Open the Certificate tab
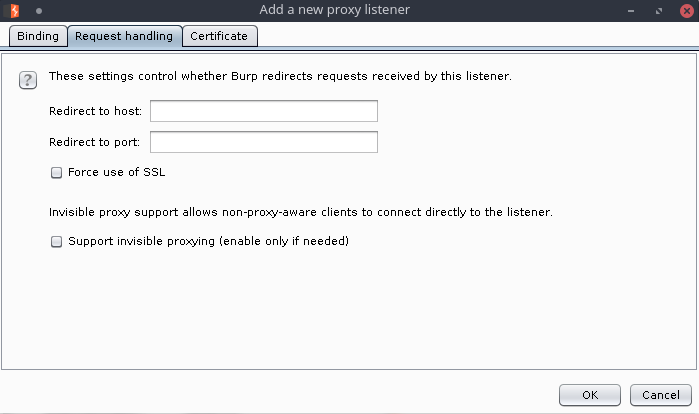This screenshot has height=414, width=699. click(x=219, y=36)
